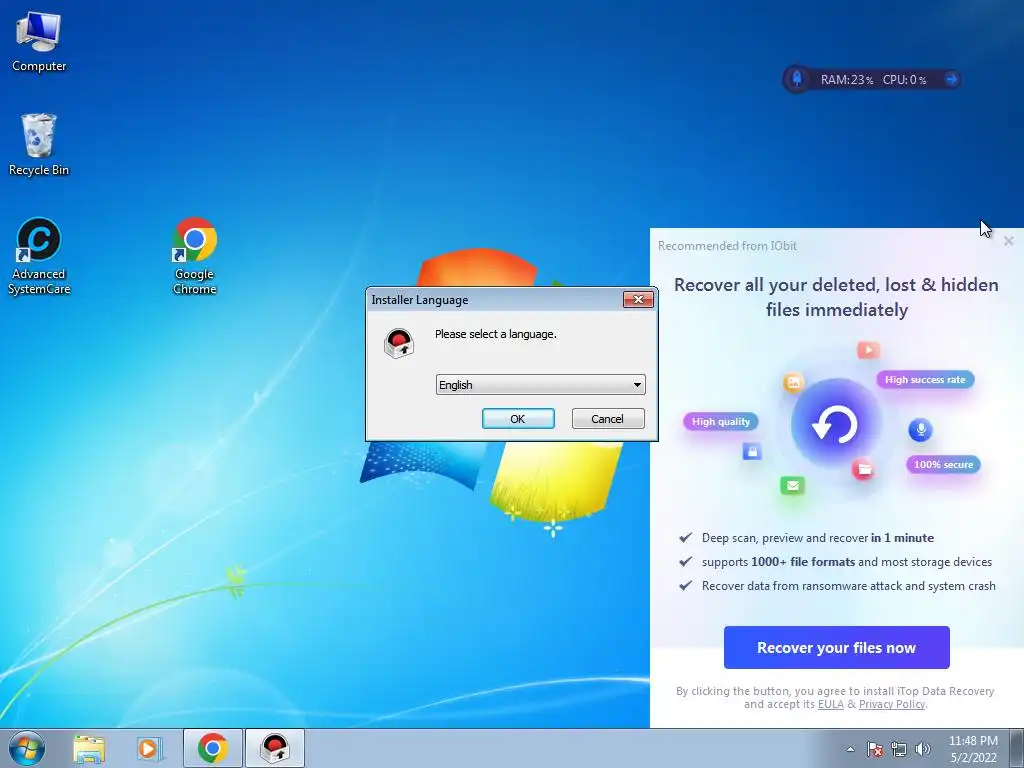Click the Show desktop strip on taskbar
The height and width of the screenshot is (768, 1024).
1017,748
